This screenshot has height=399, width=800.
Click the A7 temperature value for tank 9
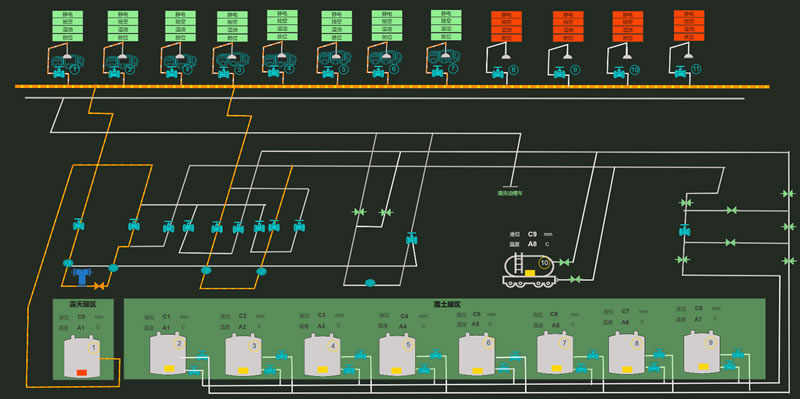[x=698, y=318]
